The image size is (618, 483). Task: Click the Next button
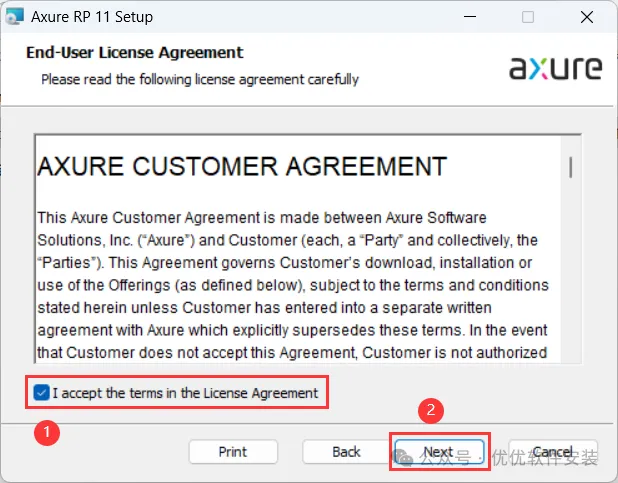(x=439, y=451)
